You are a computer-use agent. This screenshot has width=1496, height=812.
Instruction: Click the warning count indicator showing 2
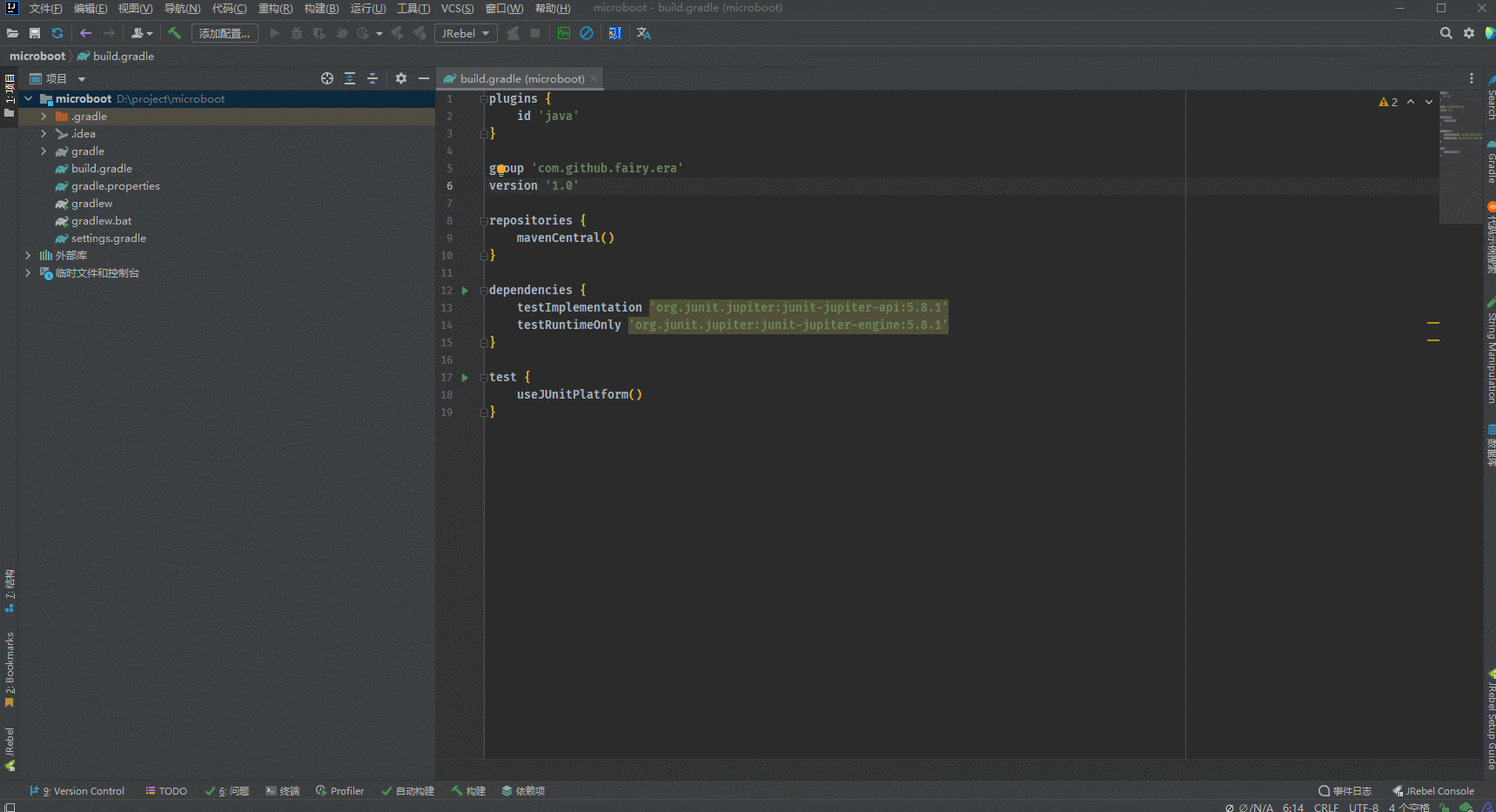coord(1388,102)
